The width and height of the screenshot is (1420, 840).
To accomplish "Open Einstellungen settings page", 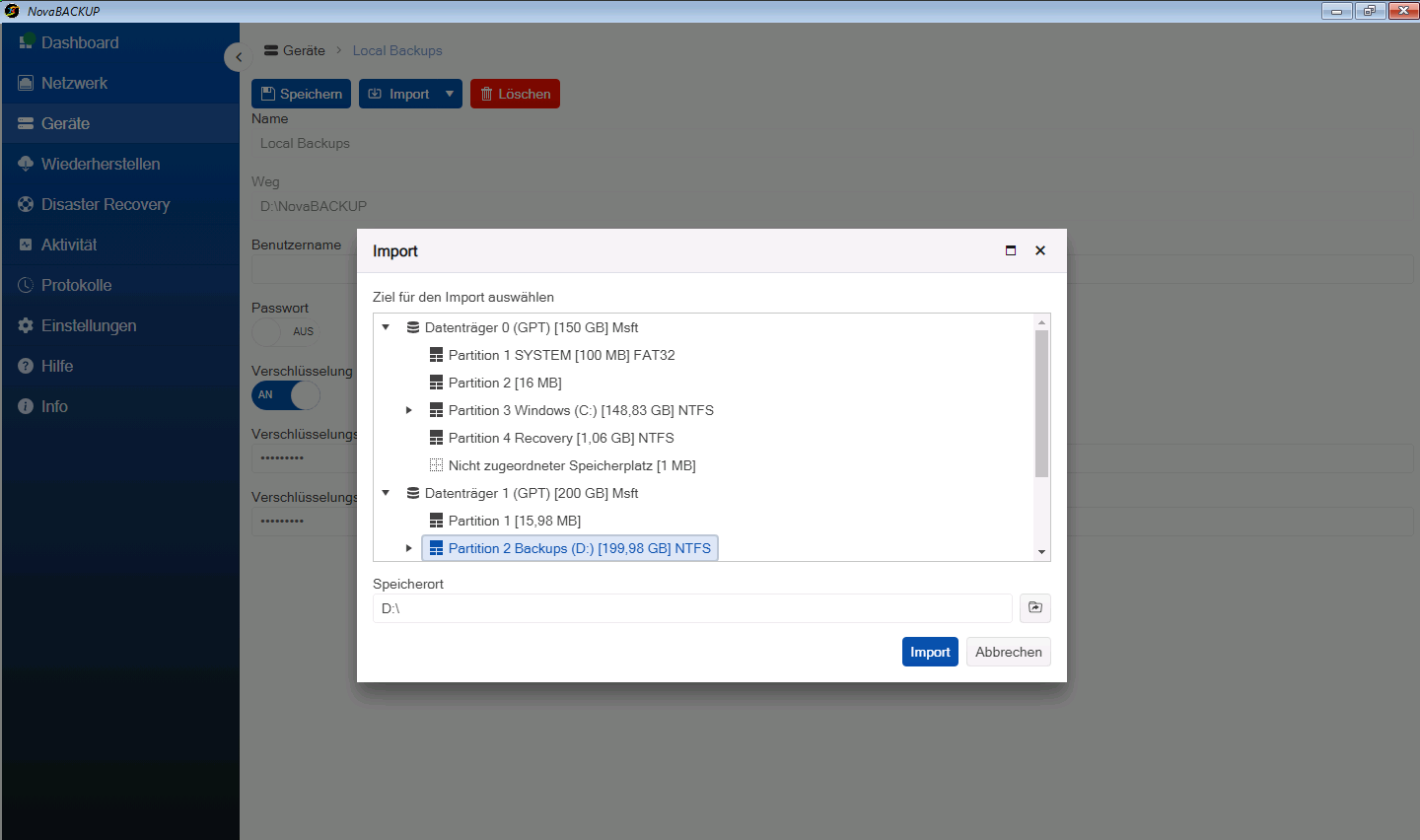I will tap(120, 325).
